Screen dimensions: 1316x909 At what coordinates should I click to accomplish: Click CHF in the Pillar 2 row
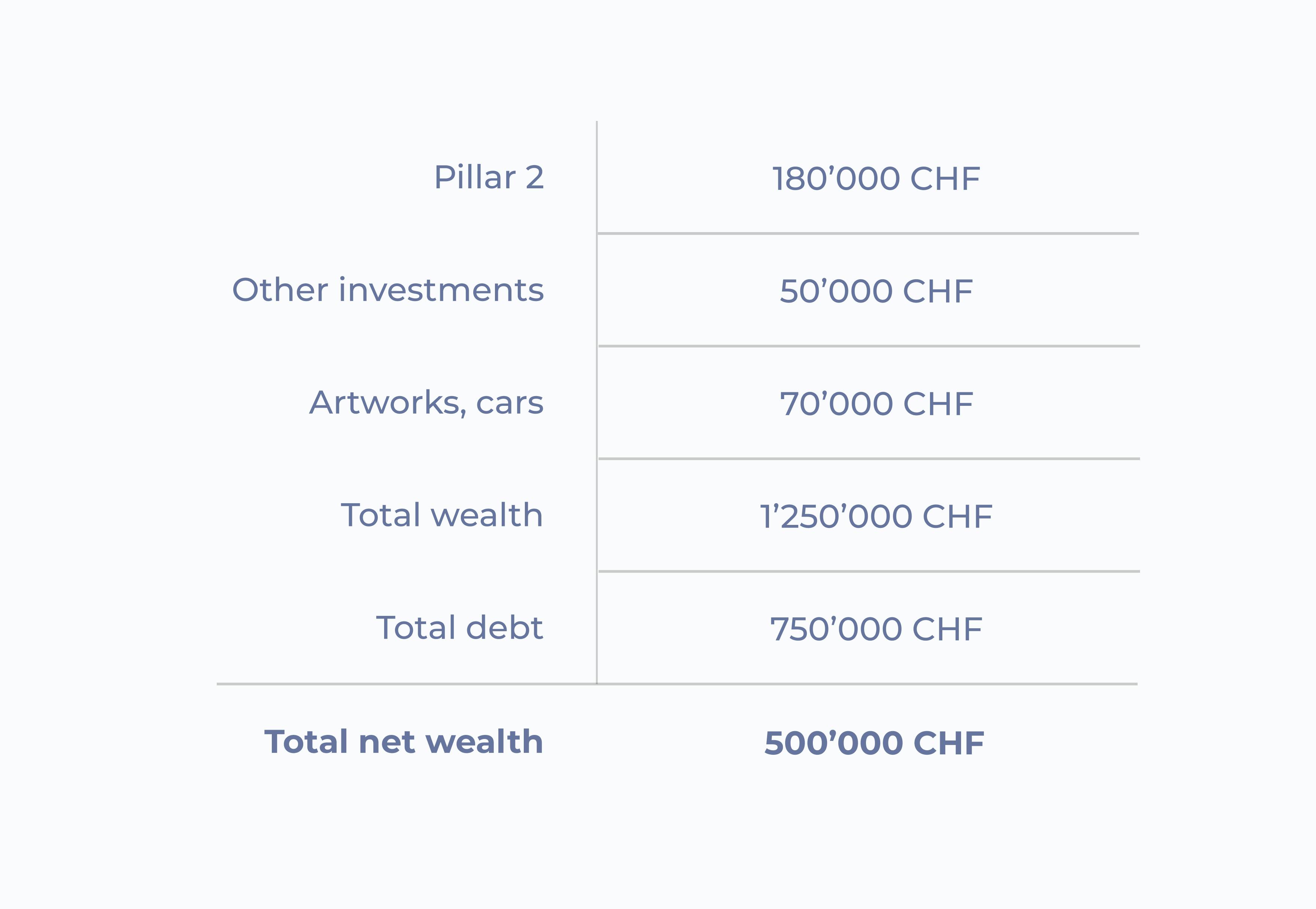(x=945, y=179)
